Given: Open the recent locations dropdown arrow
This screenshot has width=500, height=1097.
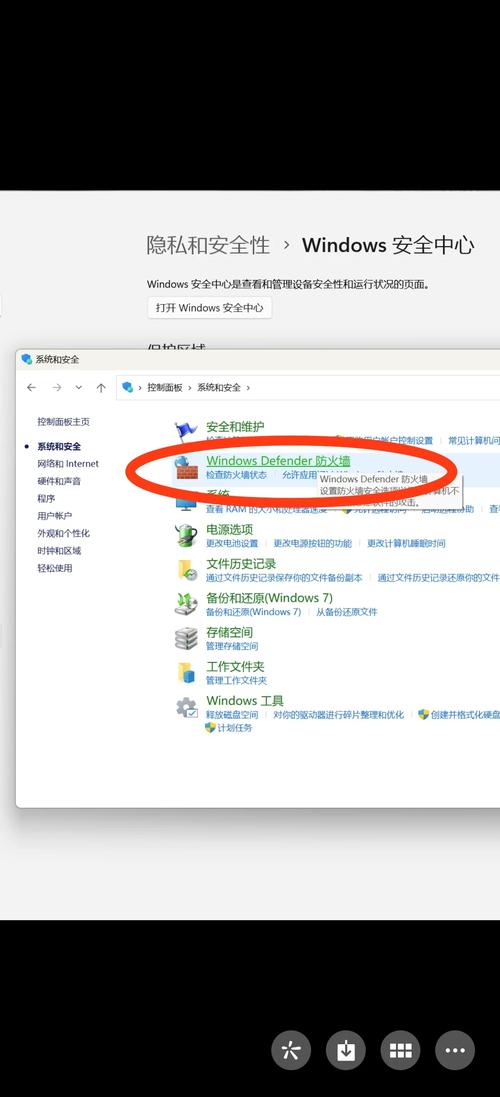Looking at the screenshot, I should point(78,387).
